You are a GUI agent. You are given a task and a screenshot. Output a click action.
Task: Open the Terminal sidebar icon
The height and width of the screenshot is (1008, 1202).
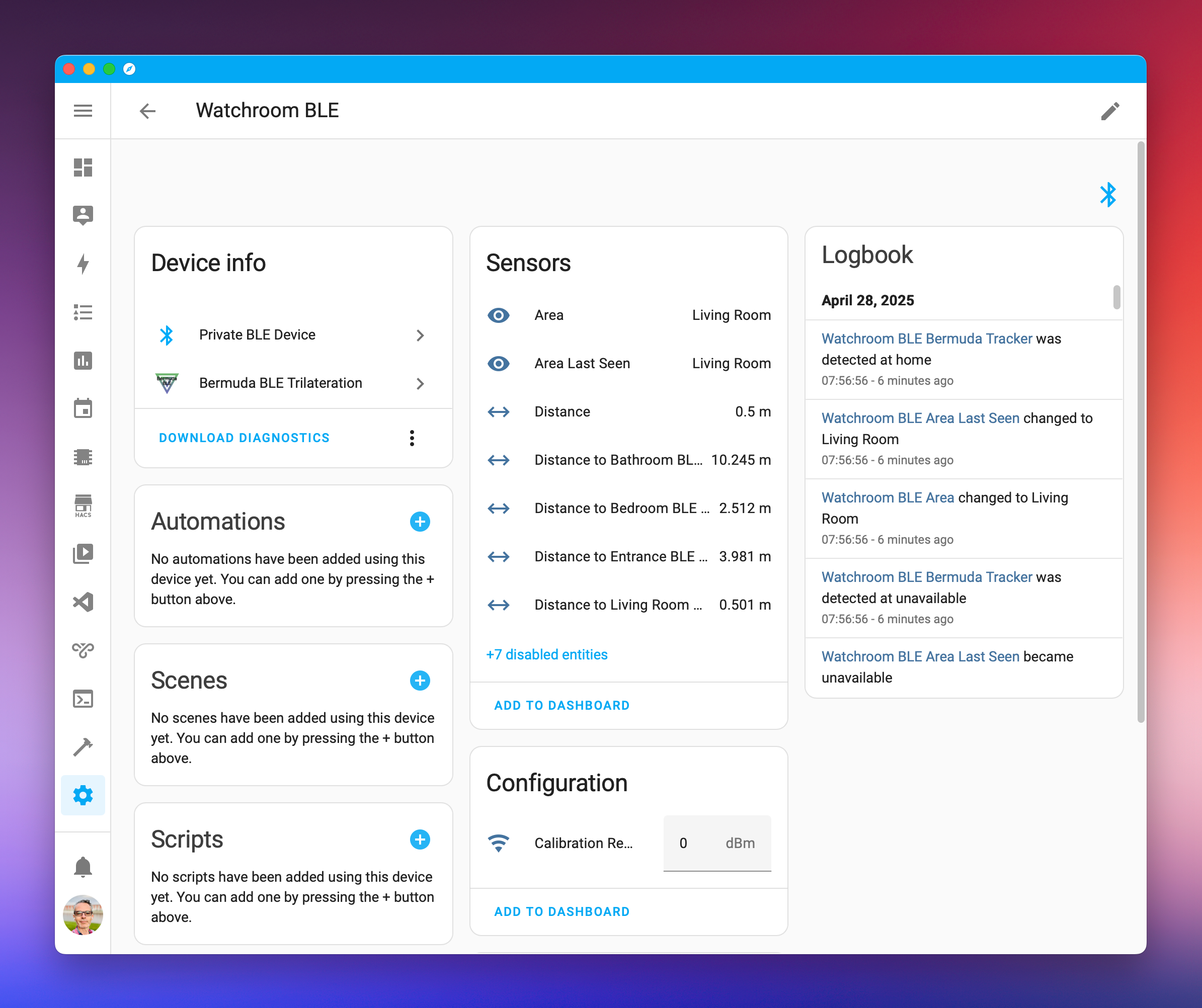[83, 699]
